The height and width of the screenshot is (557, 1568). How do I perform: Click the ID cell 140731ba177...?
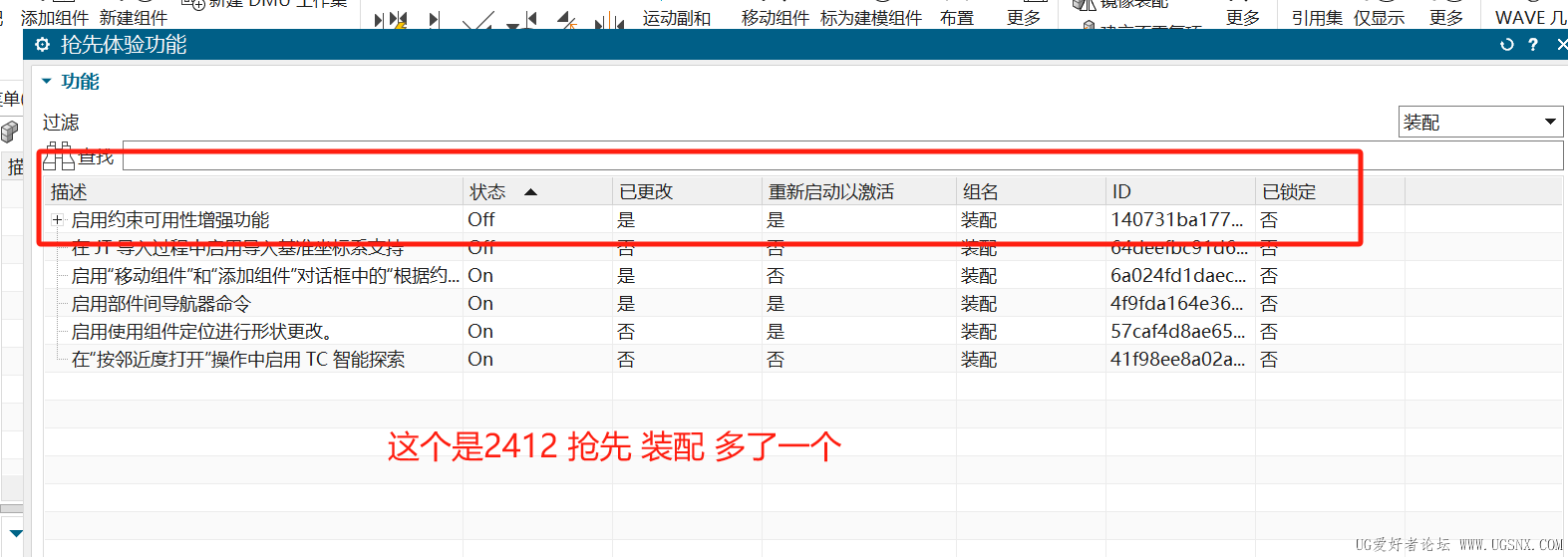(x=1177, y=220)
